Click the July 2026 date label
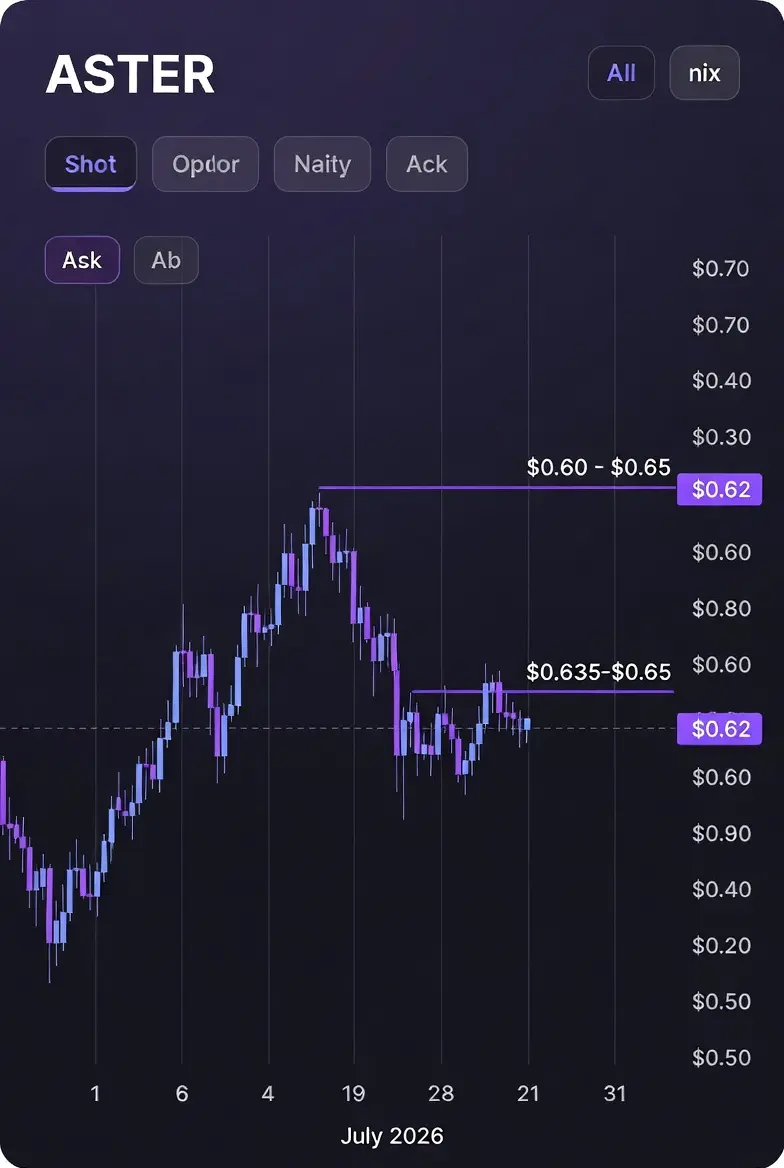This screenshot has width=784, height=1168. 392,1136
